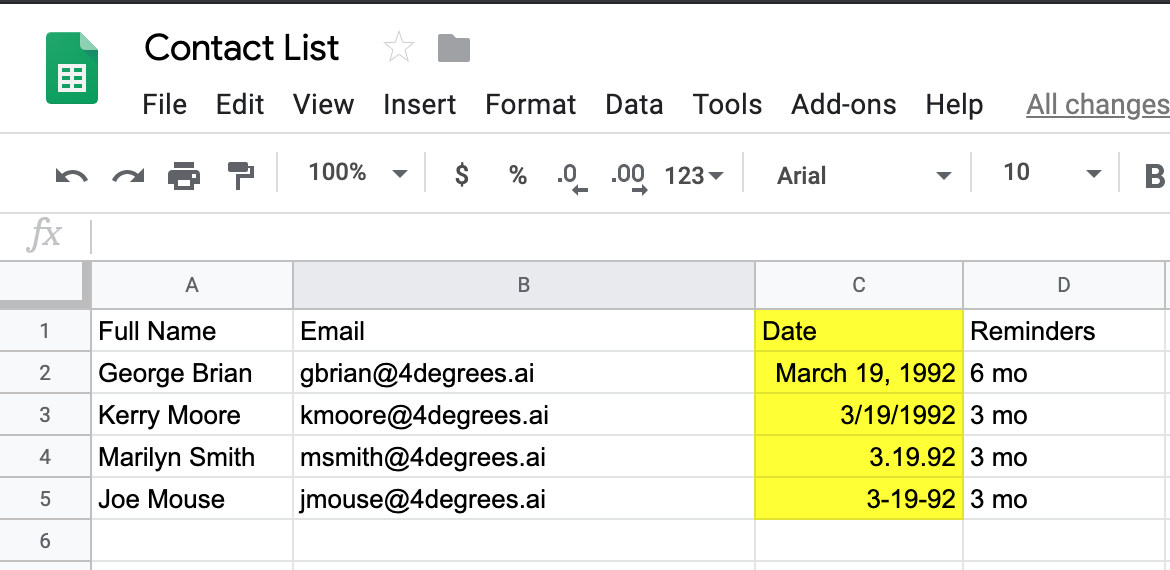Open the 100% zoom dropdown
This screenshot has height=570, width=1170.
(x=357, y=174)
